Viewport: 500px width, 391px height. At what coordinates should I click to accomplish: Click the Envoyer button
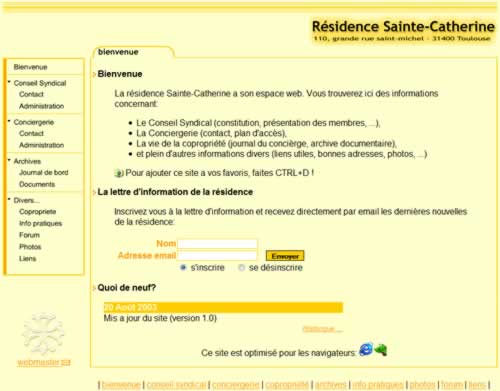(x=285, y=256)
